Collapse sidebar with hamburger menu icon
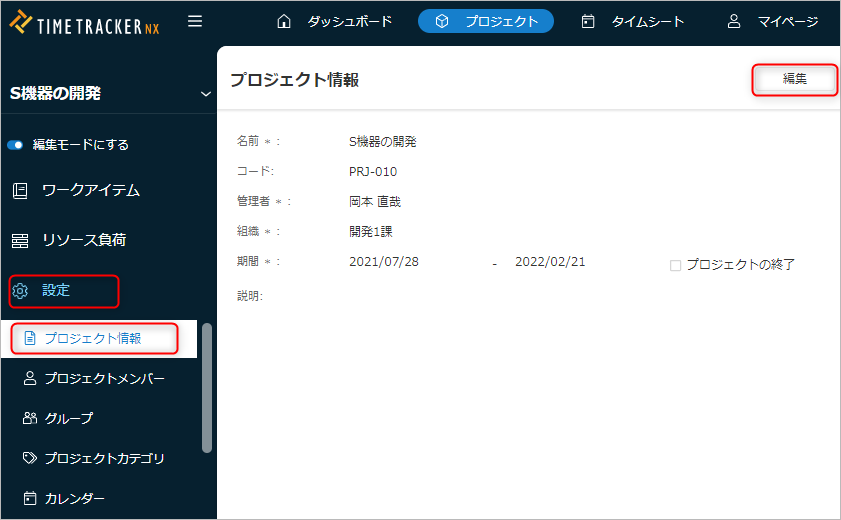 point(195,21)
